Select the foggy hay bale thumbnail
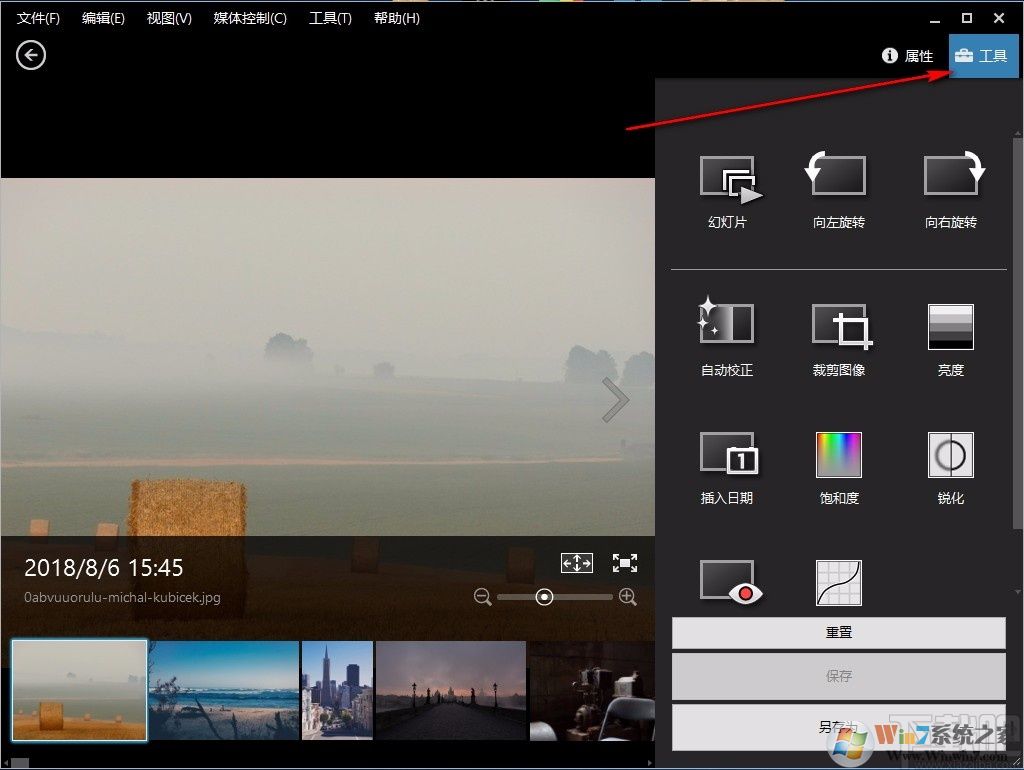The image size is (1024, 770). tap(80, 690)
